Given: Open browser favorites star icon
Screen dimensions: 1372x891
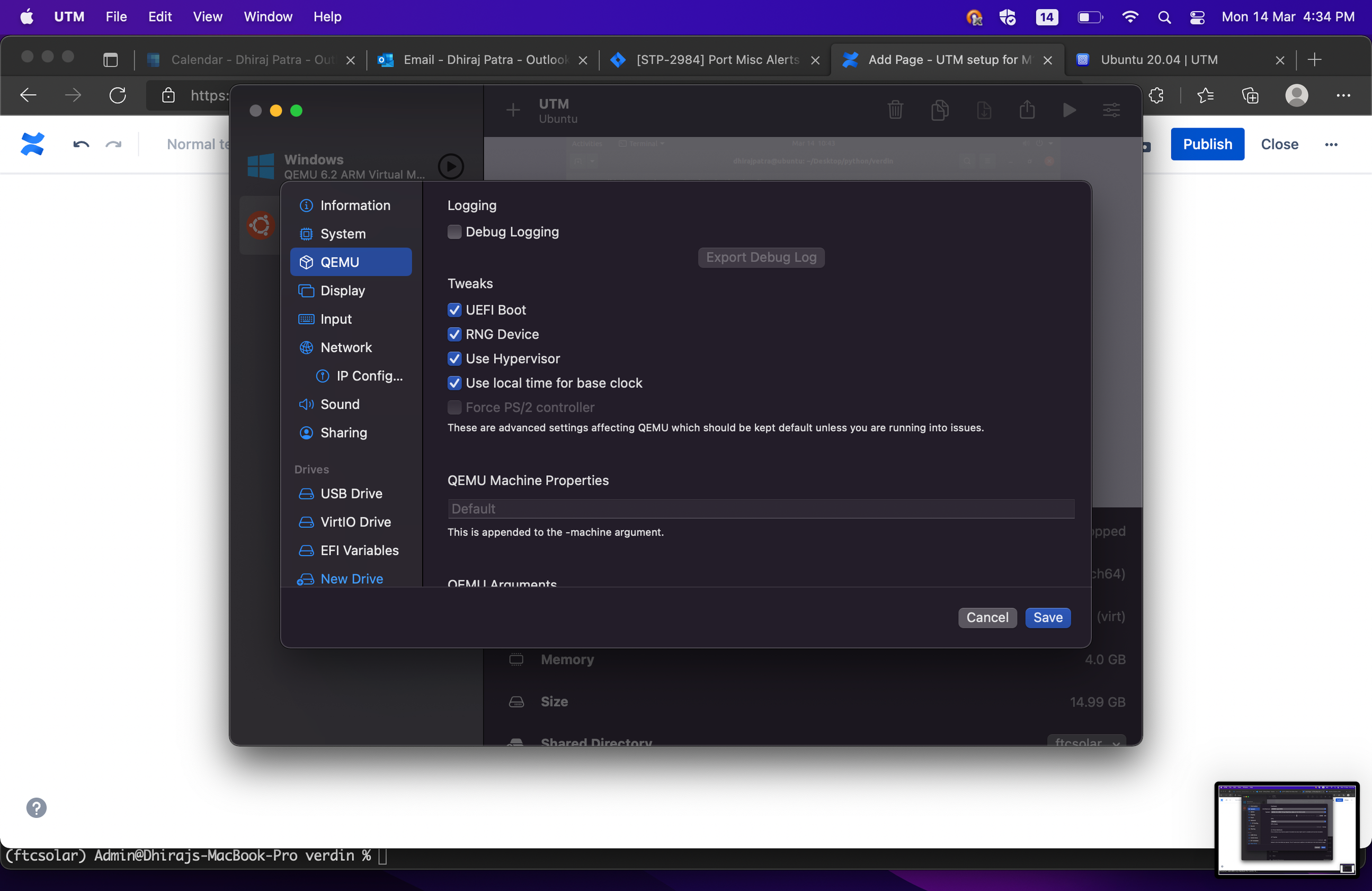Looking at the screenshot, I should (1205, 95).
